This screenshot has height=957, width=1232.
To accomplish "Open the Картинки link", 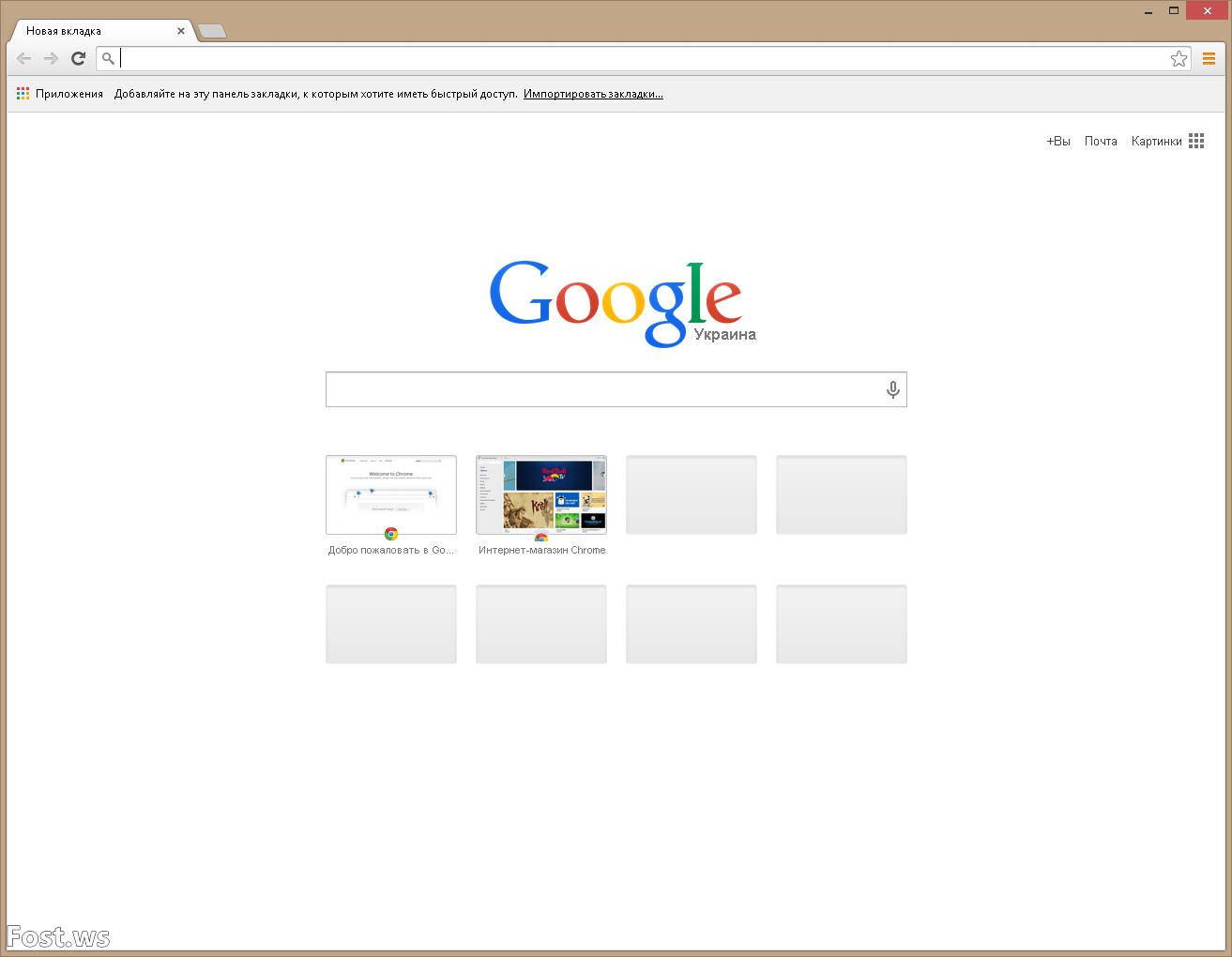I will pyautogui.click(x=1156, y=141).
